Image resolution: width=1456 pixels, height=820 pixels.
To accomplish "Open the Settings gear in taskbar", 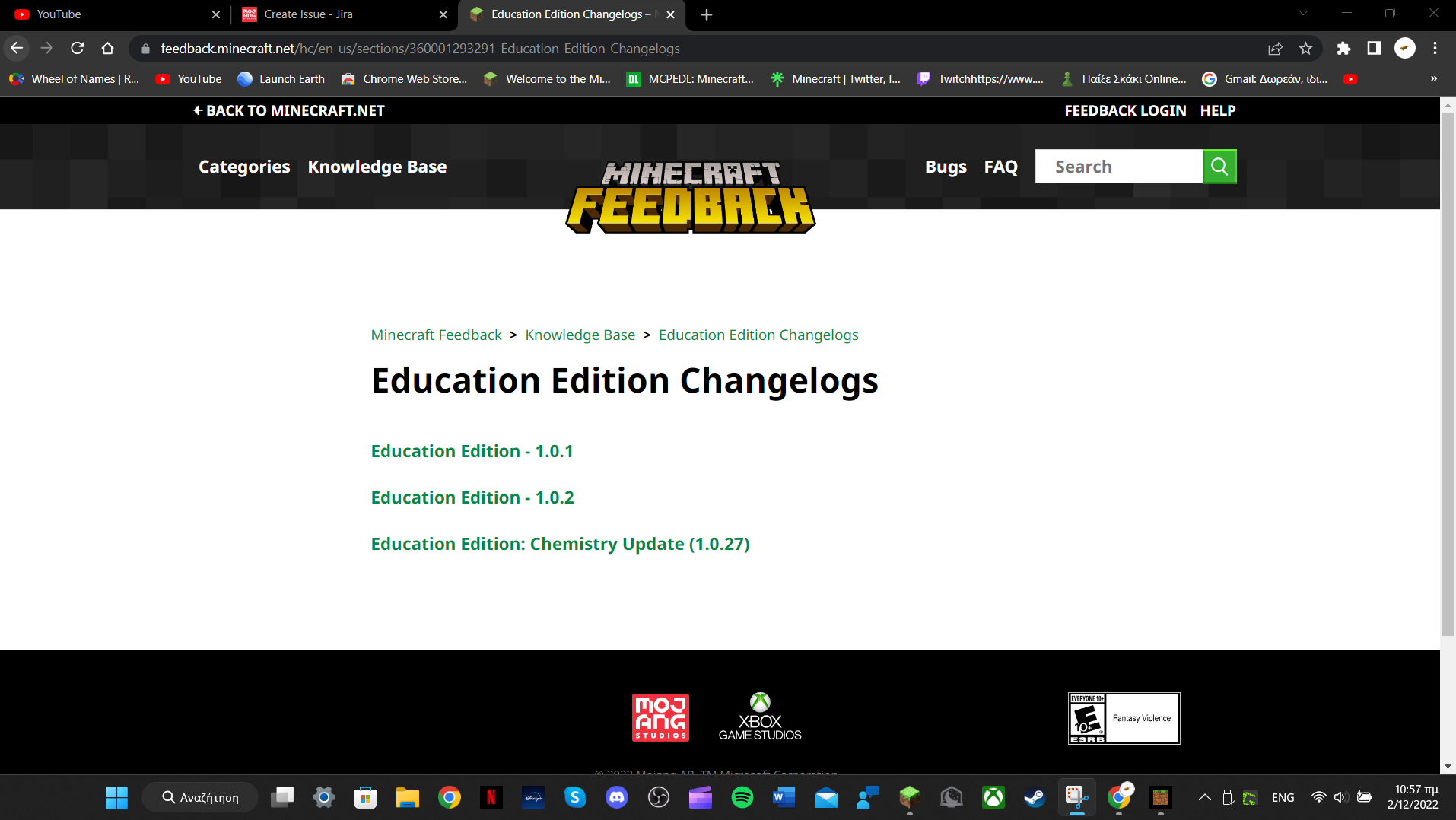I will pos(323,797).
